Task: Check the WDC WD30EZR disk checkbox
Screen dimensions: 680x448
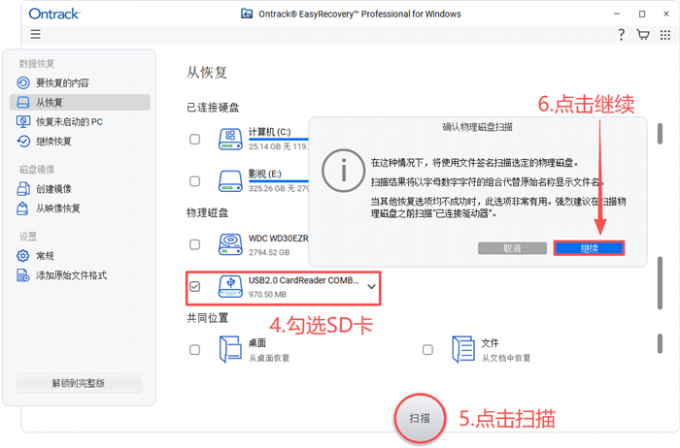Action: pos(195,244)
